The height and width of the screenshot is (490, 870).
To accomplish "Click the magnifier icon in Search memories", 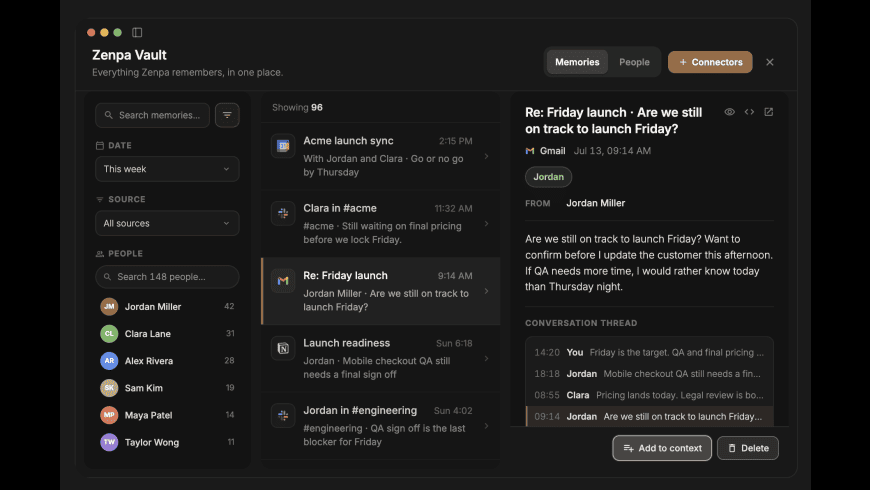I will [x=109, y=115].
